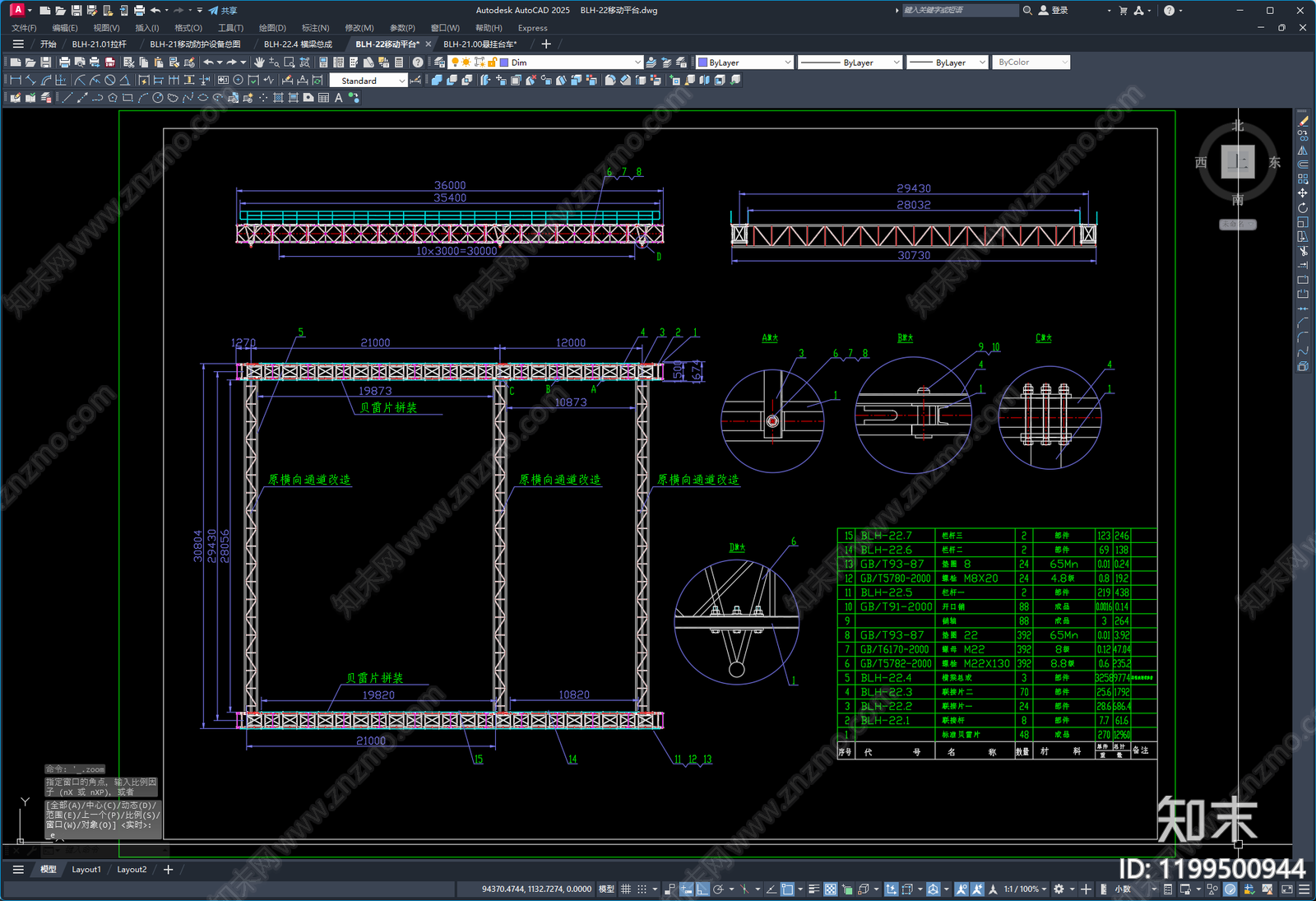Click the keyword search input field

point(960,11)
